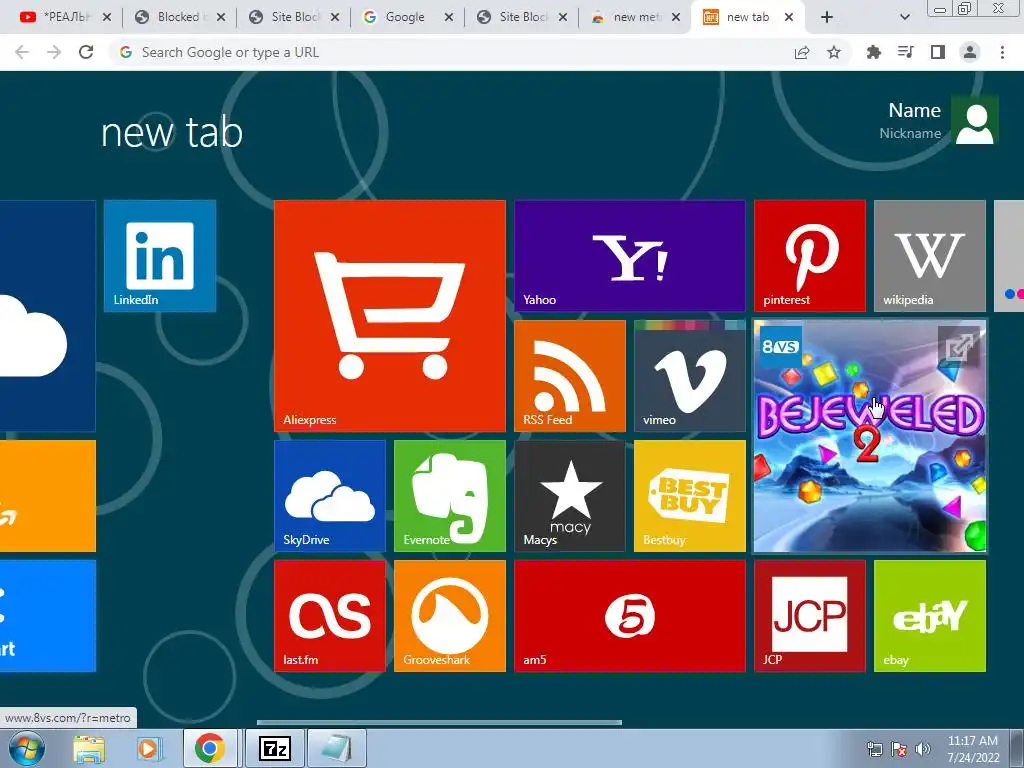The image size is (1024, 768).
Task: Reload the page with the refresh button
Action: pyautogui.click(x=86, y=52)
